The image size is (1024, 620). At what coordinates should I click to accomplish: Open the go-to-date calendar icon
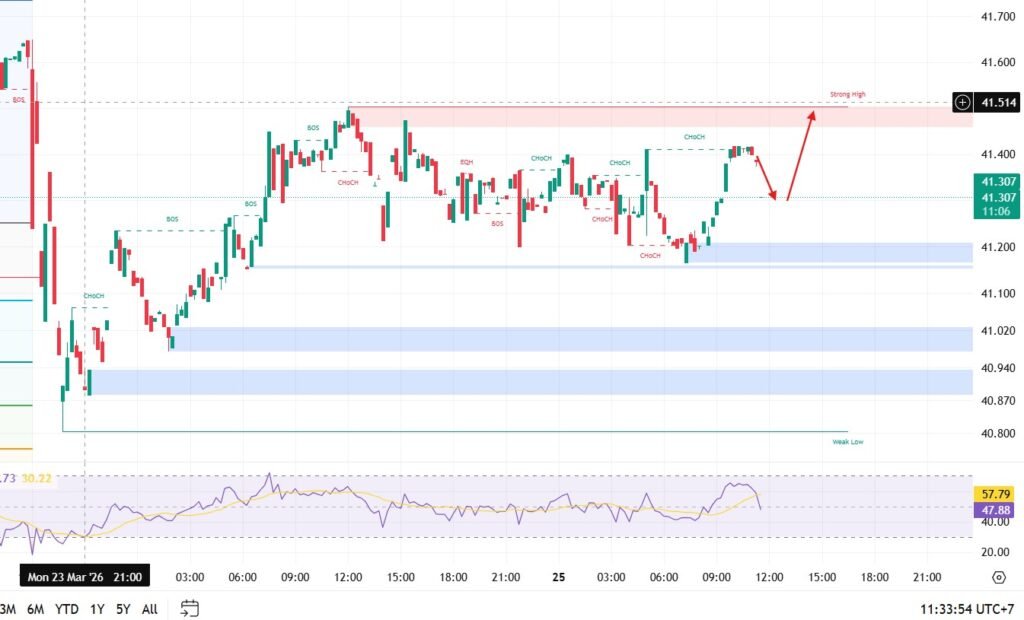click(x=190, y=608)
